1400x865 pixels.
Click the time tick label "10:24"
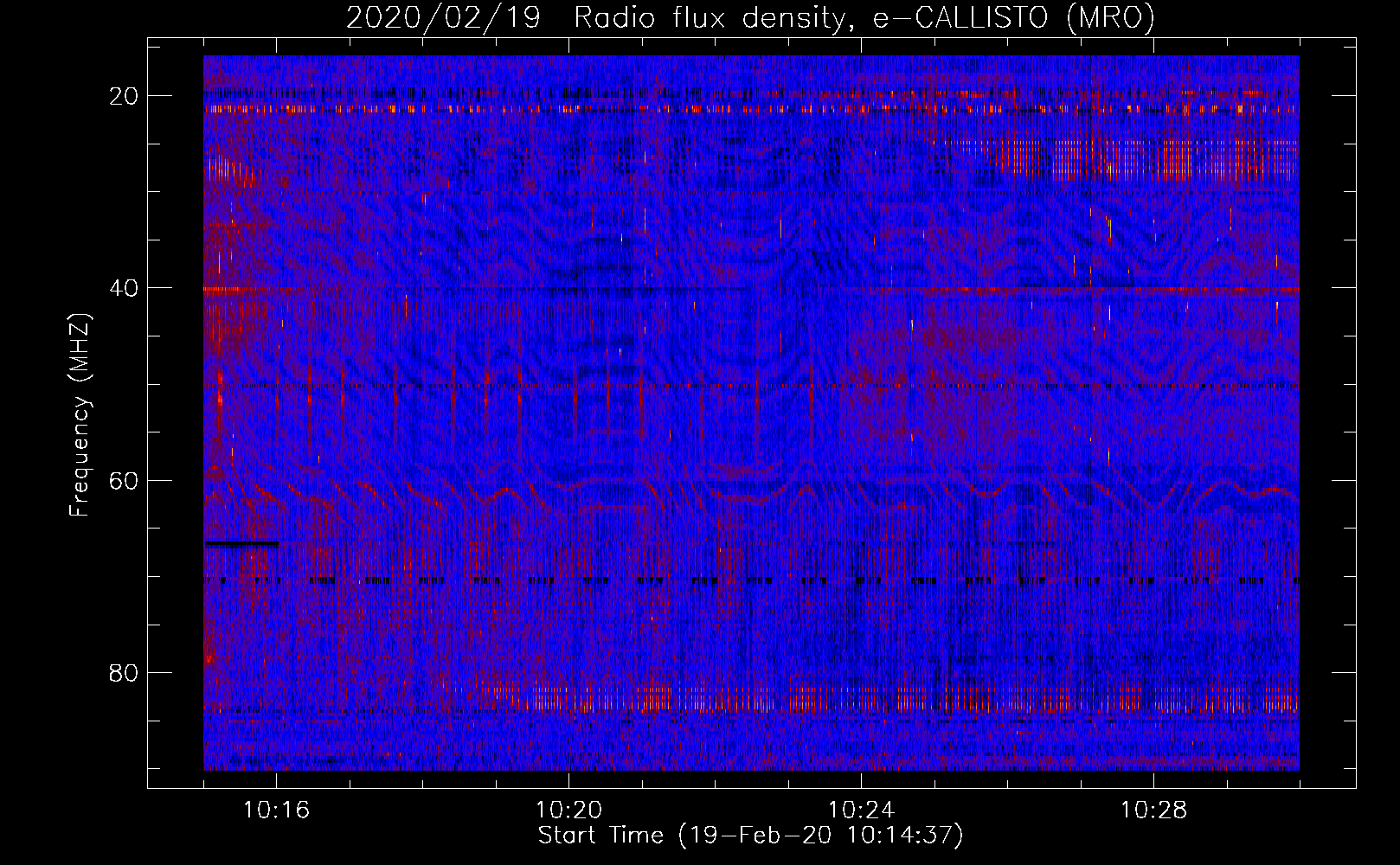[x=861, y=810]
